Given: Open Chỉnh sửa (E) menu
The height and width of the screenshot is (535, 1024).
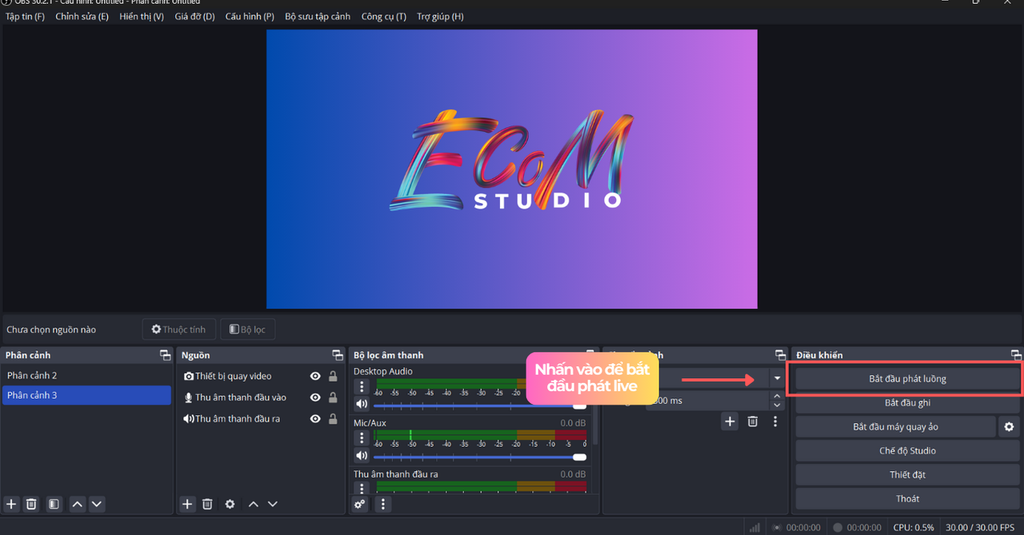Looking at the screenshot, I should pyautogui.click(x=82, y=16).
